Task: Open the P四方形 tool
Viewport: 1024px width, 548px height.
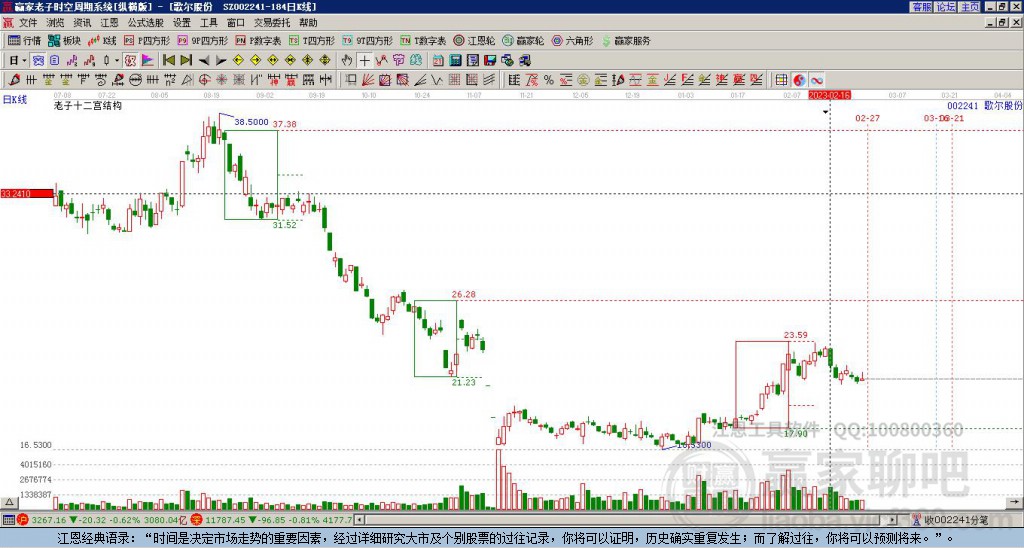Action: click(x=147, y=40)
